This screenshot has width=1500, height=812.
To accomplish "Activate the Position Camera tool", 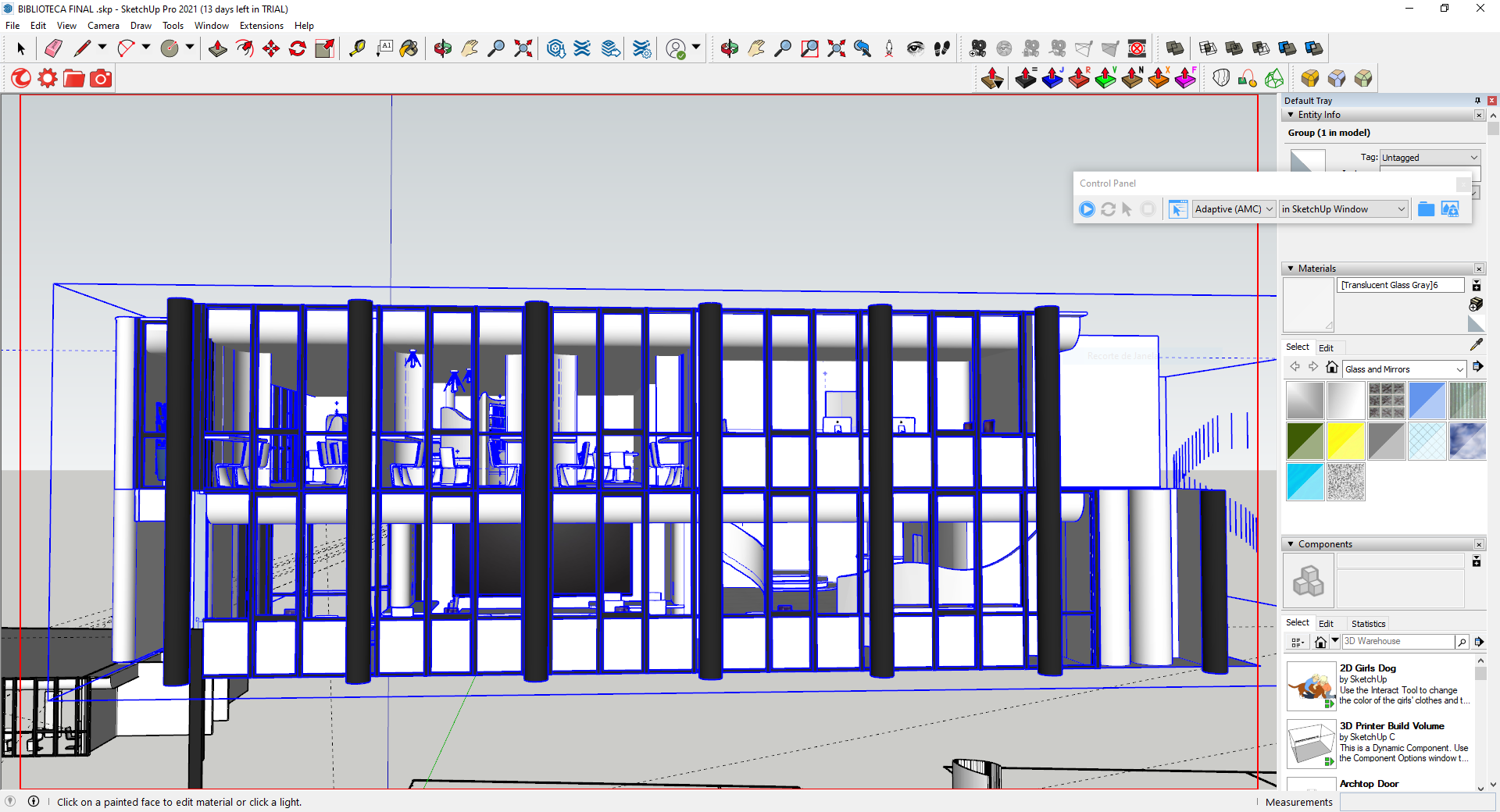I will coord(889,48).
